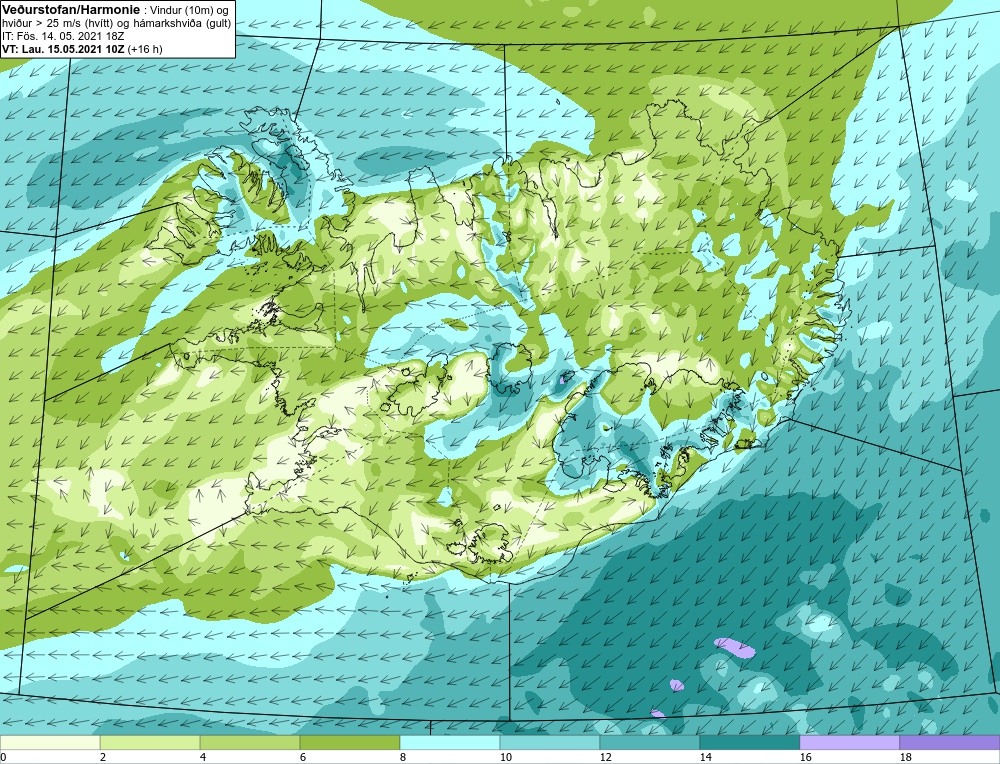Click the 16–18 m/s lavender legend swatch
This screenshot has width=1000, height=764.
coord(849,743)
